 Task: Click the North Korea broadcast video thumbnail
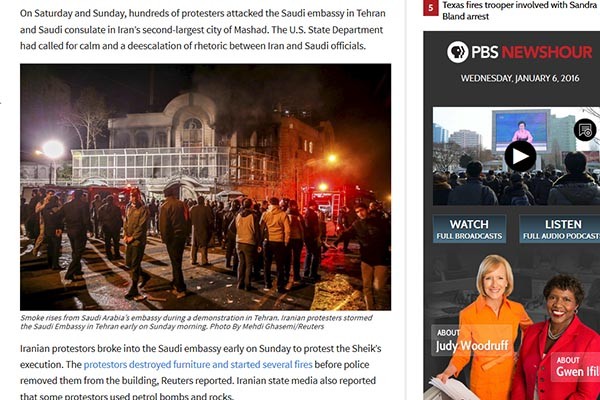(x=516, y=156)
